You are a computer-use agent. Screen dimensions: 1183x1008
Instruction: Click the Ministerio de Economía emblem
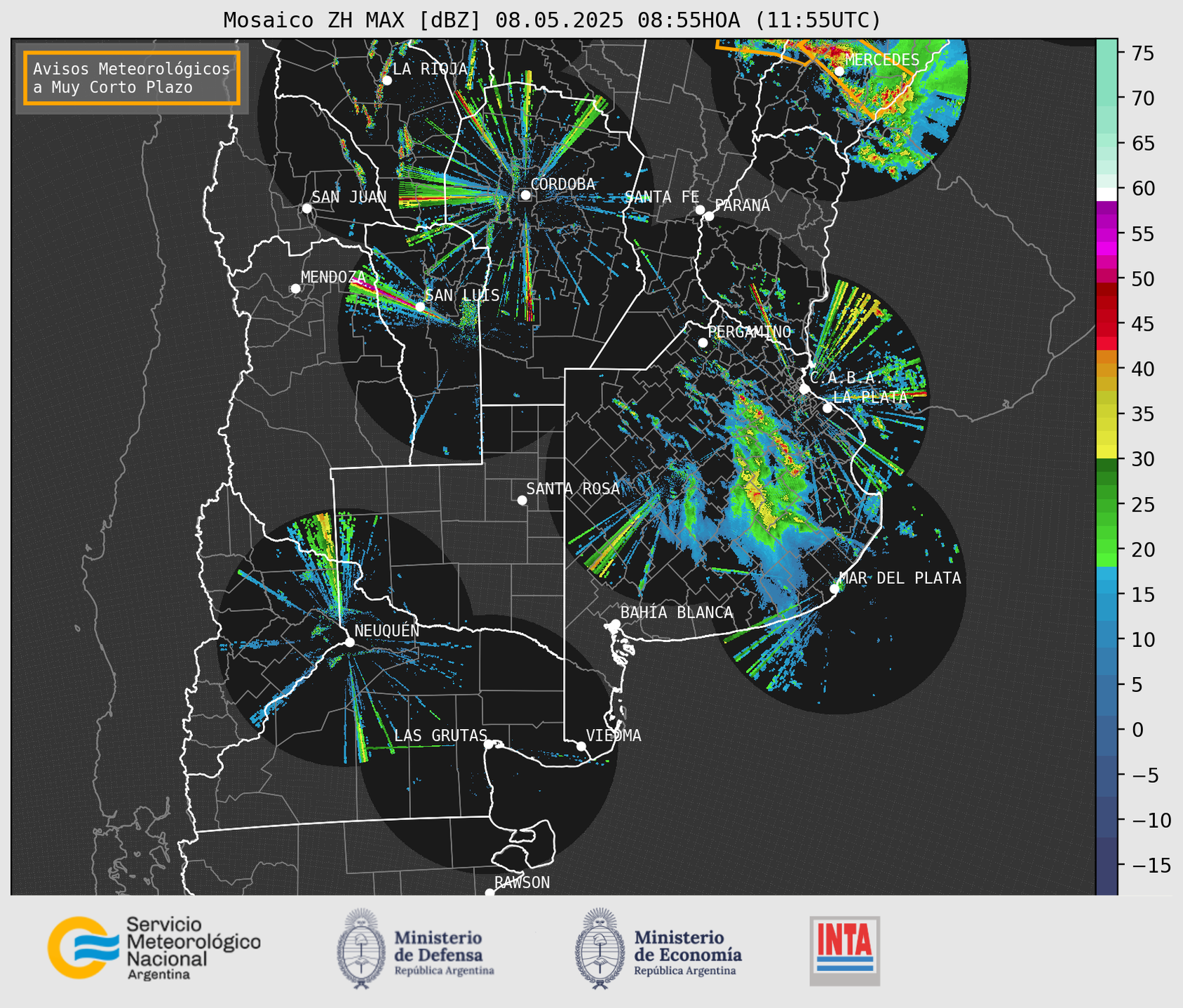coord(600,948)
